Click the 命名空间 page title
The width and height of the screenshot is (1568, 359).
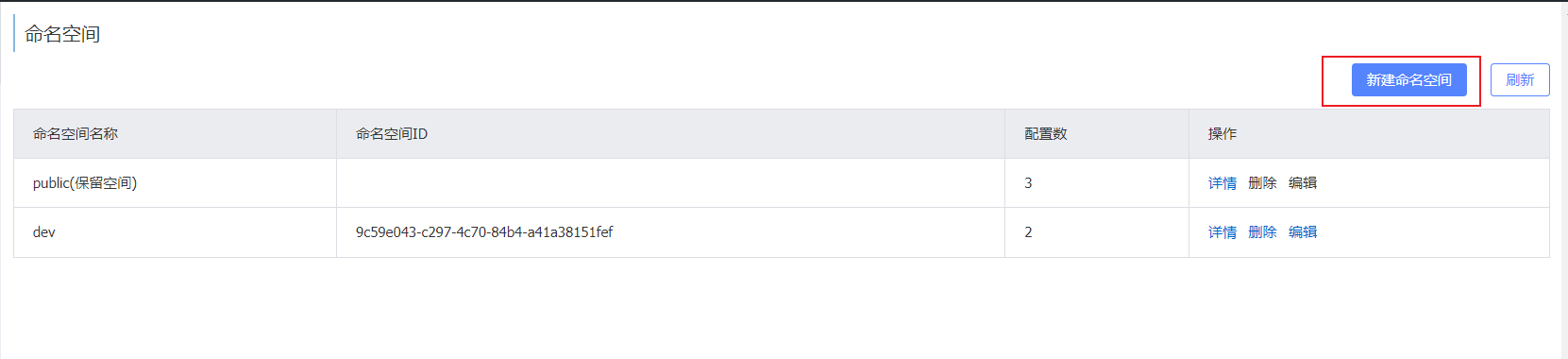(62, 34)
